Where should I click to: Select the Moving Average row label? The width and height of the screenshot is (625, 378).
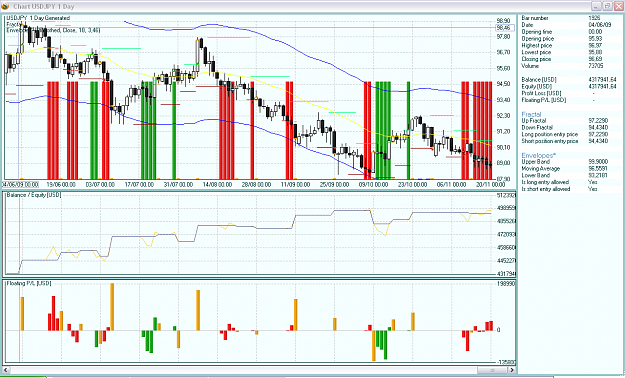pyautogui.click(x=540, y=169)
